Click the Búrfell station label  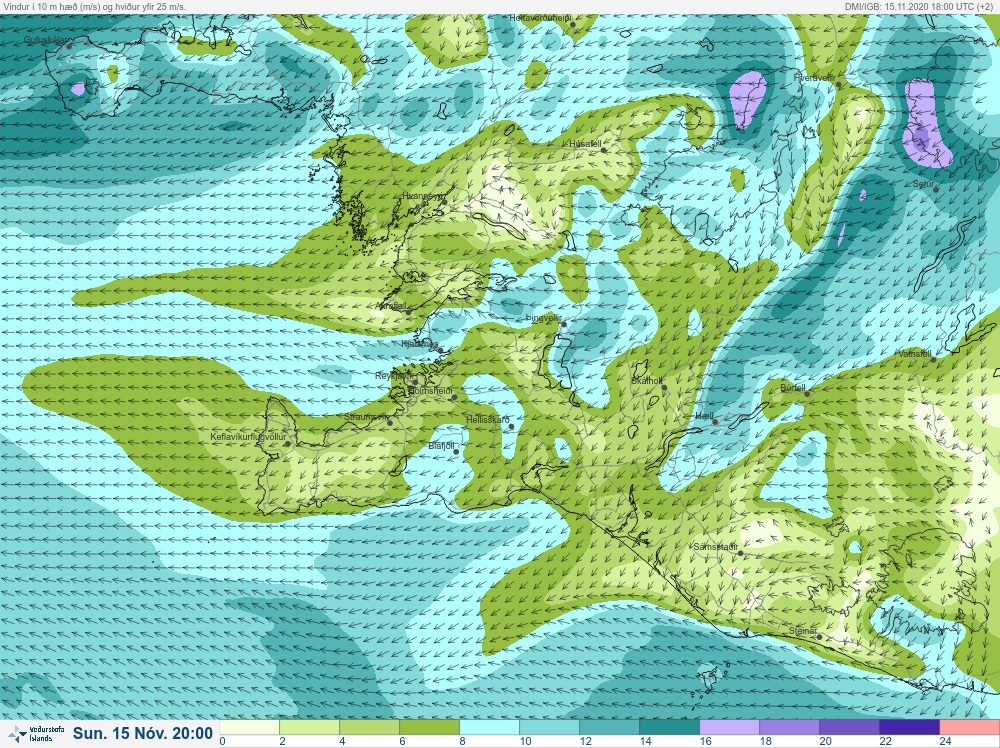(x=793, y=388)
